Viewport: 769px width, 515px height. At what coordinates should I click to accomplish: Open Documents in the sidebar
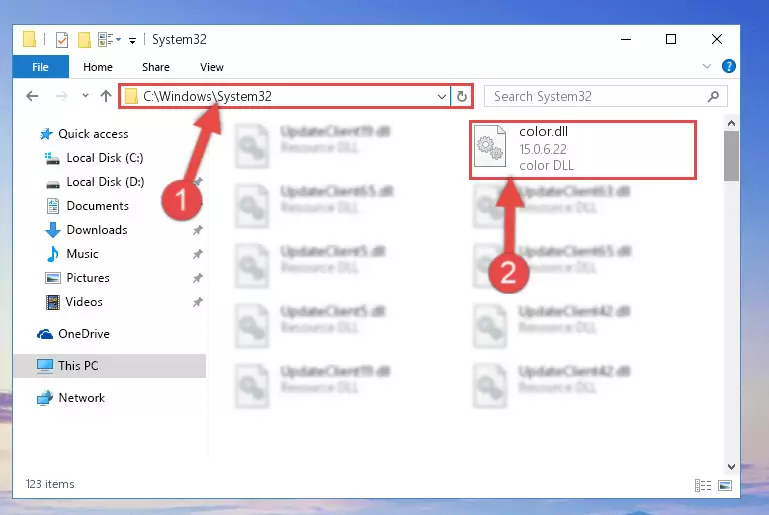(87, 206)
